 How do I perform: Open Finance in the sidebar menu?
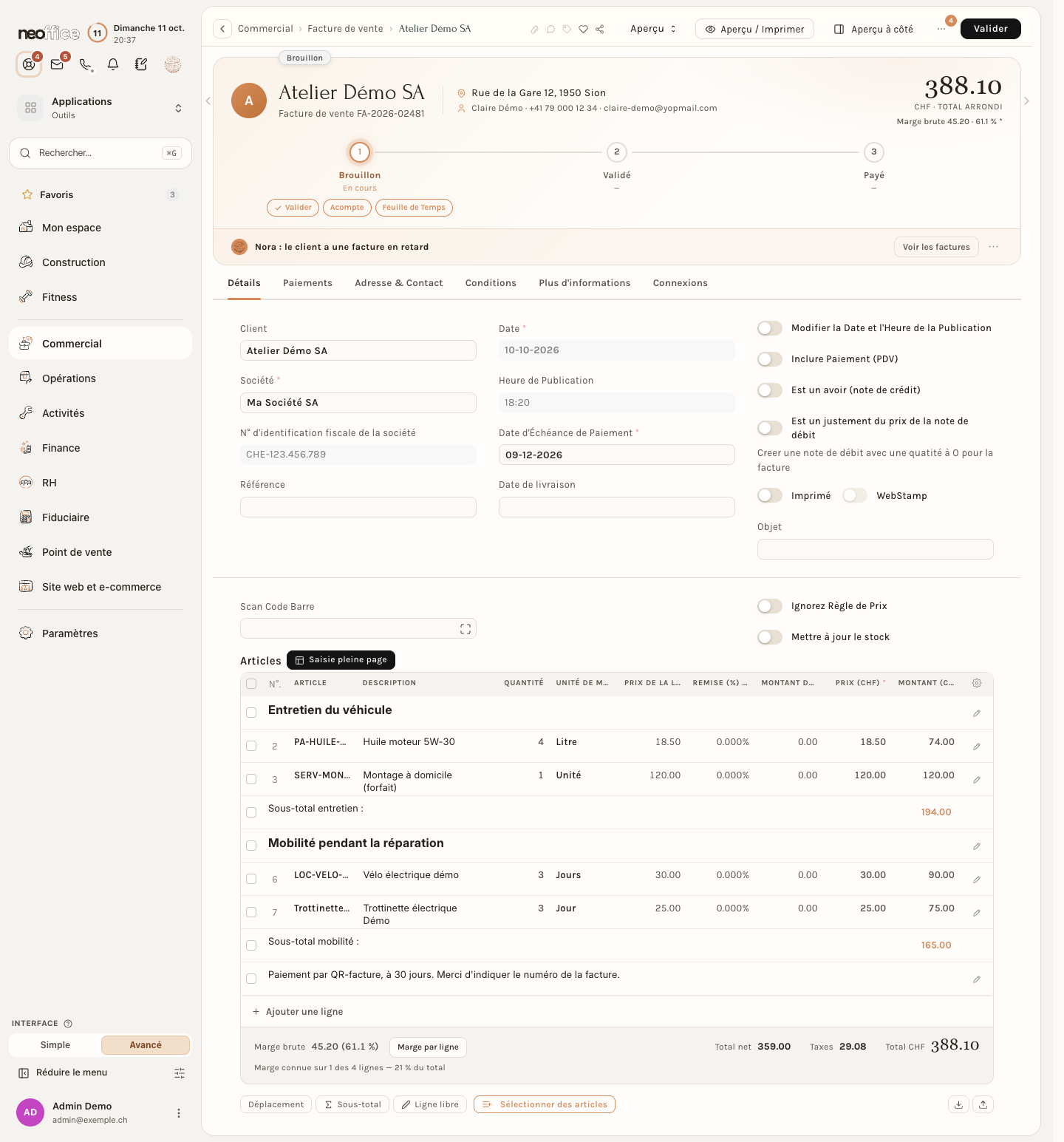coord(100,448)
